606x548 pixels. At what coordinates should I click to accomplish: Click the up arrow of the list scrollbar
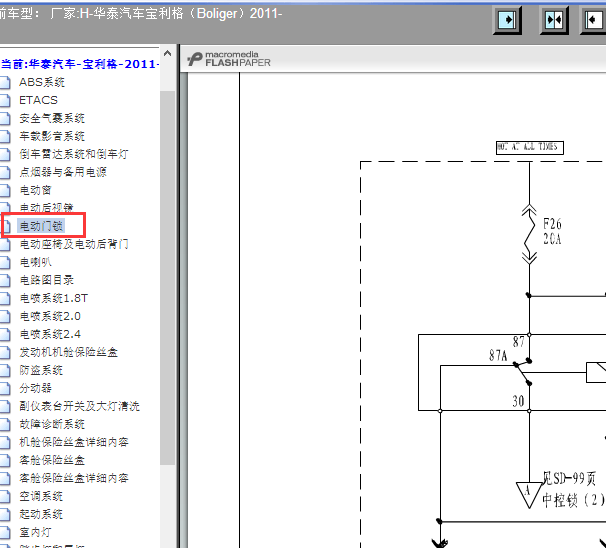(x=167, y=54)
